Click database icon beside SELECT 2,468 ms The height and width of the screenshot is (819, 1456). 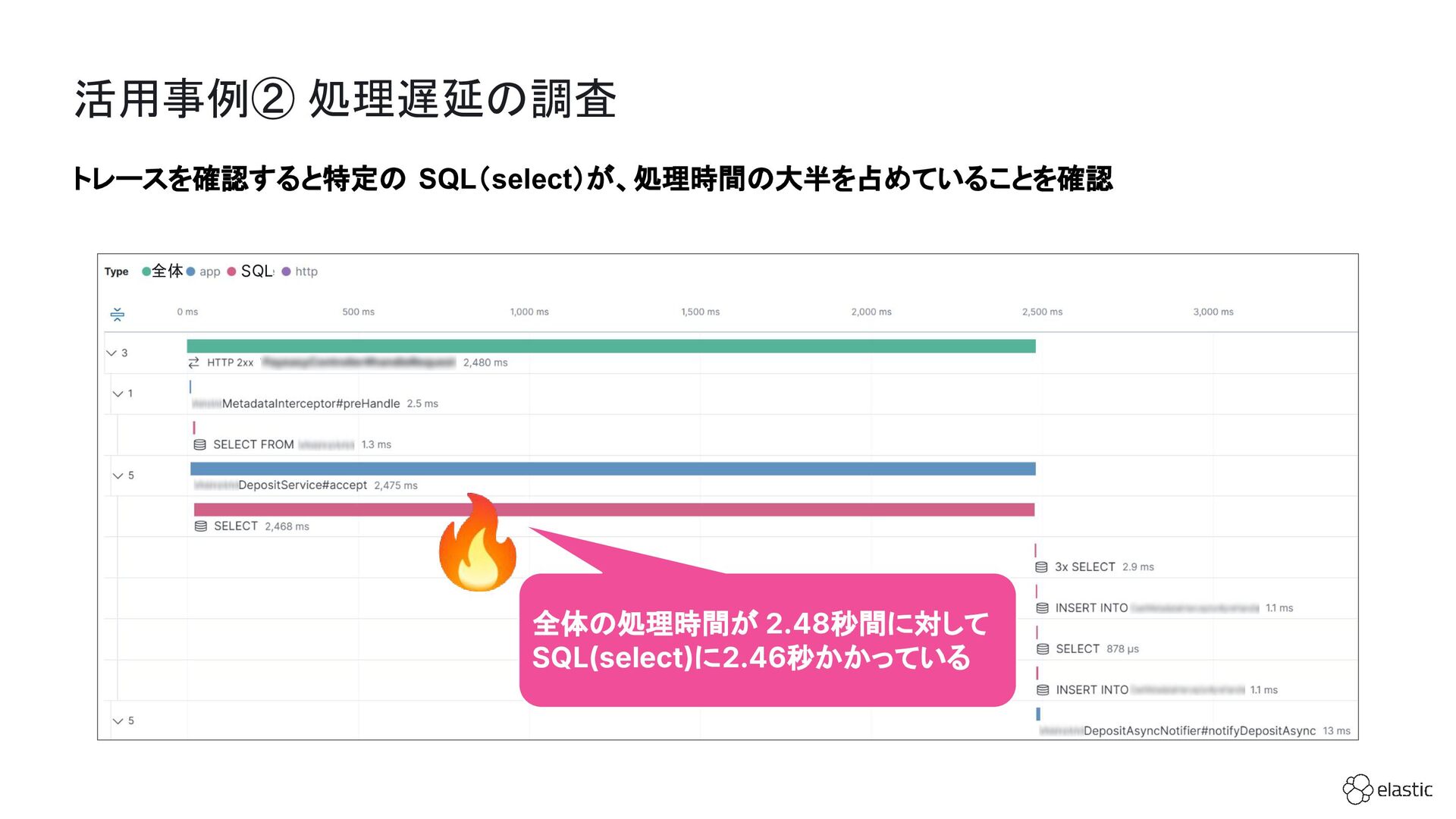tap(200, 526)
